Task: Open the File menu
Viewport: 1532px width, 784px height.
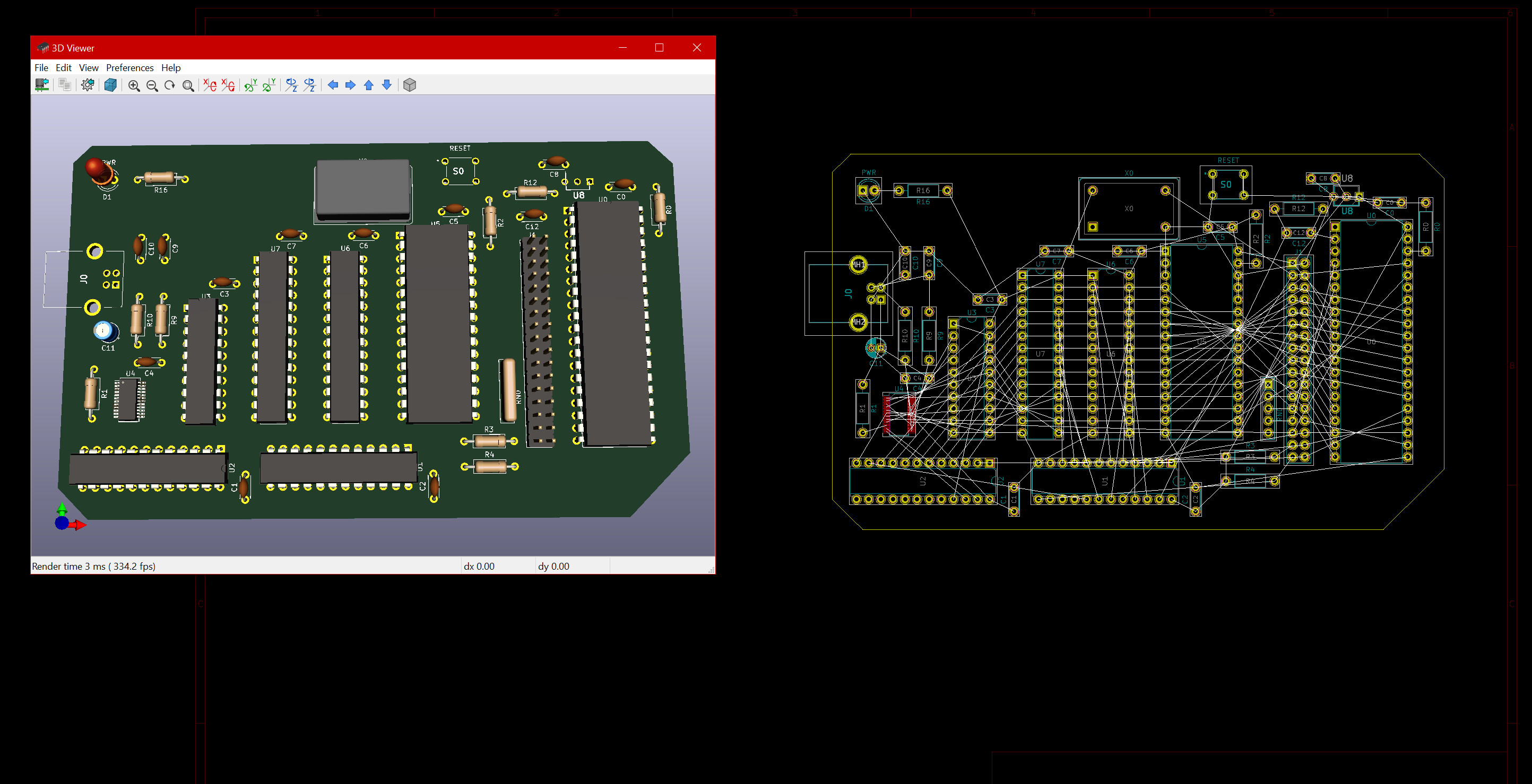Action: click(41, 68)
